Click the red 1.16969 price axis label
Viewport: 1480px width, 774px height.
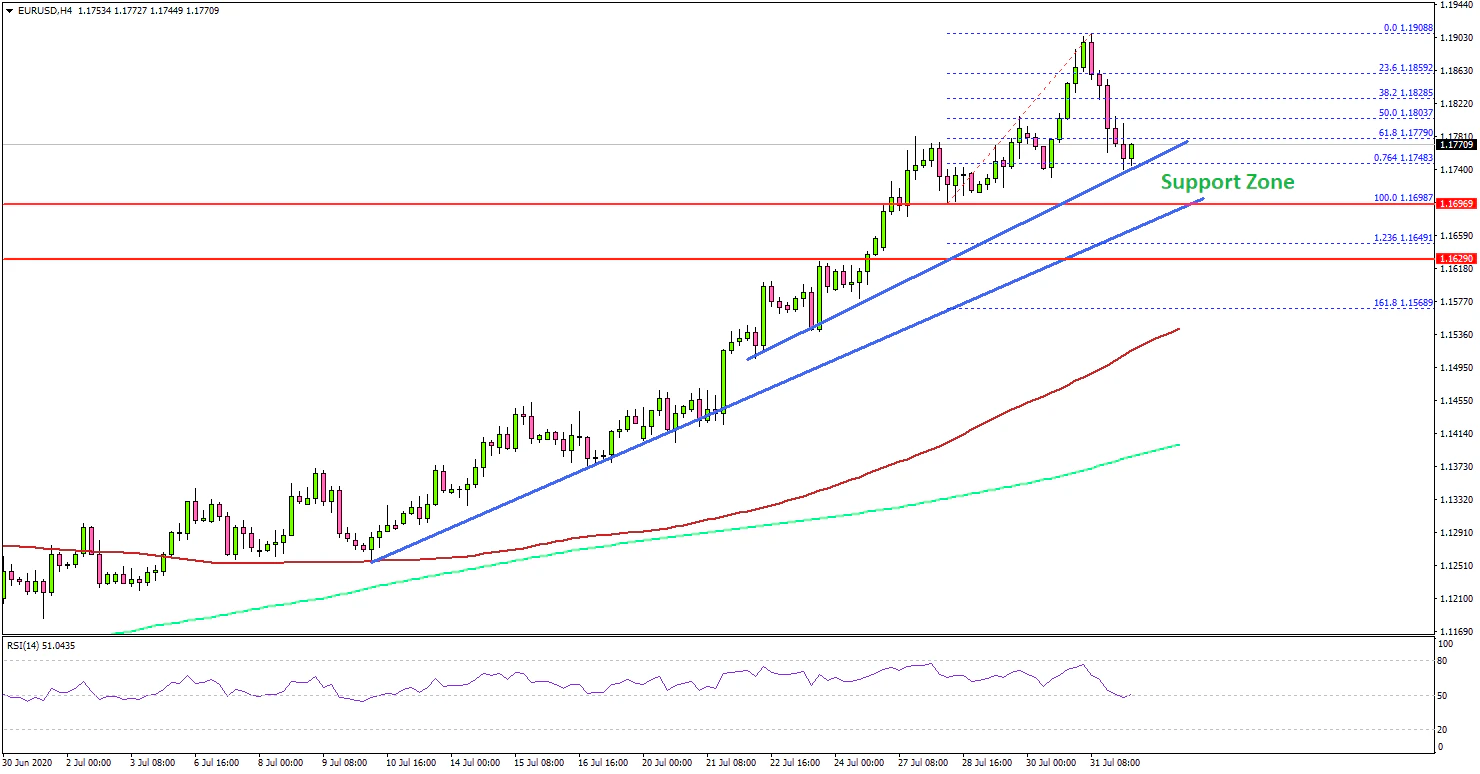pyautogui.click(x=1458, y=204)
